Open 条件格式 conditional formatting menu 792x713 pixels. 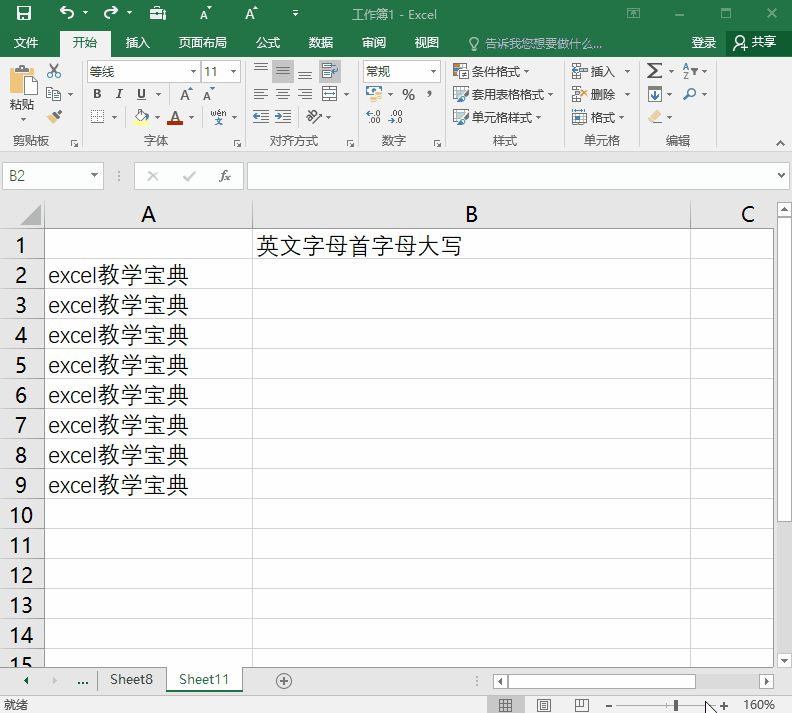[491, 71]
